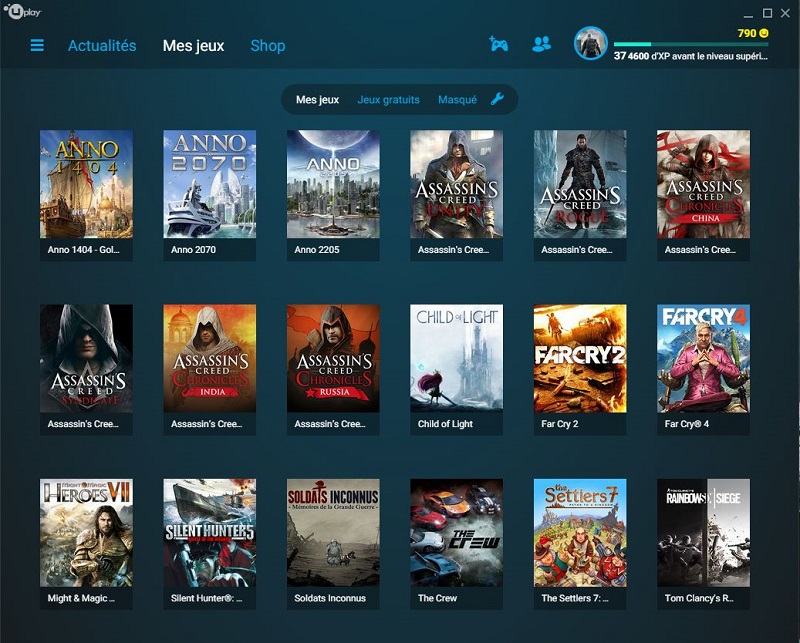The height and width of the screenshot is (643, 800).
Task: Open the wrench settings icon
Action: point(497,99)
